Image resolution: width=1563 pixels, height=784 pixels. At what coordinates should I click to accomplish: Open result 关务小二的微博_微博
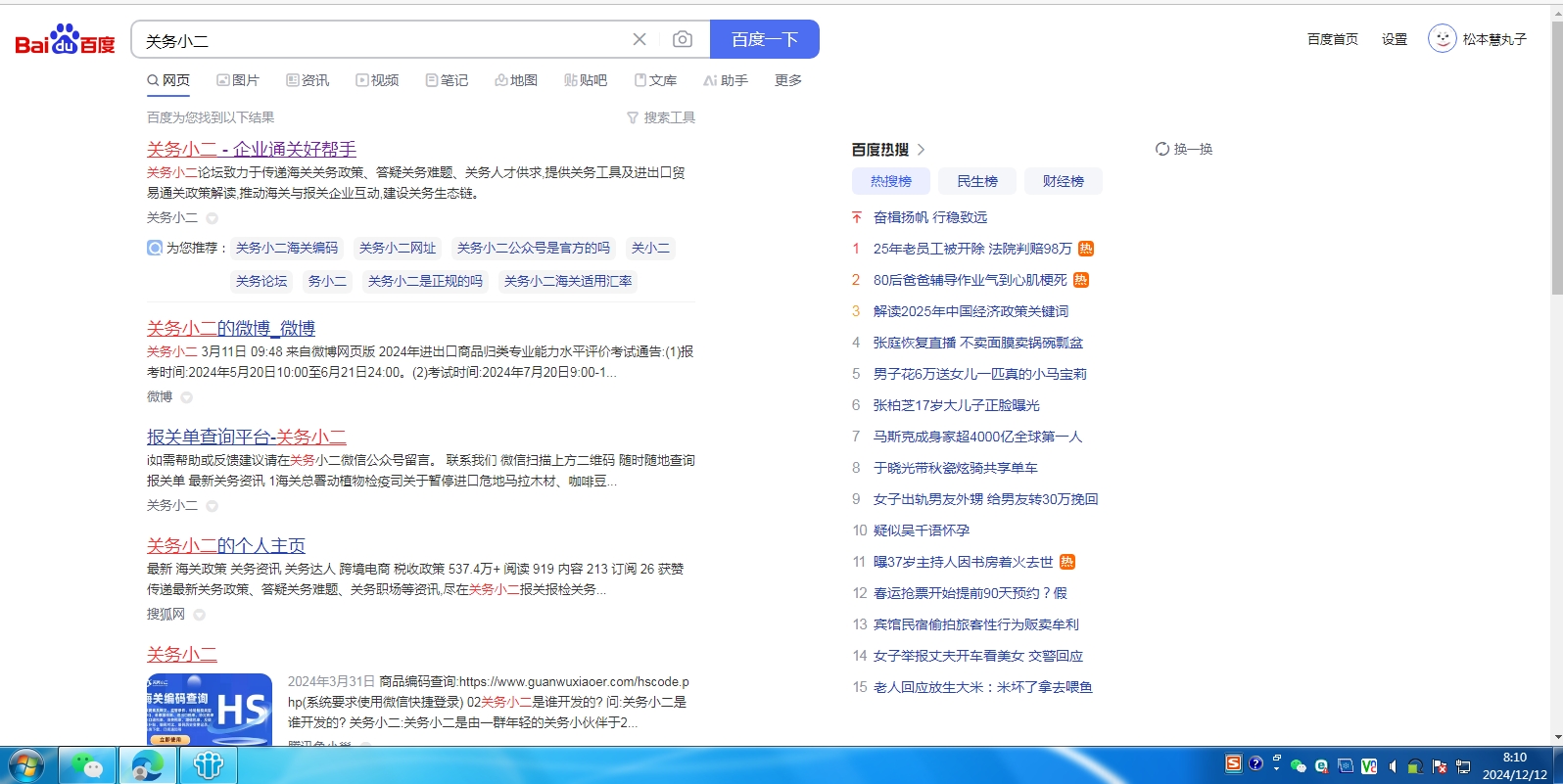click(231, 328)
